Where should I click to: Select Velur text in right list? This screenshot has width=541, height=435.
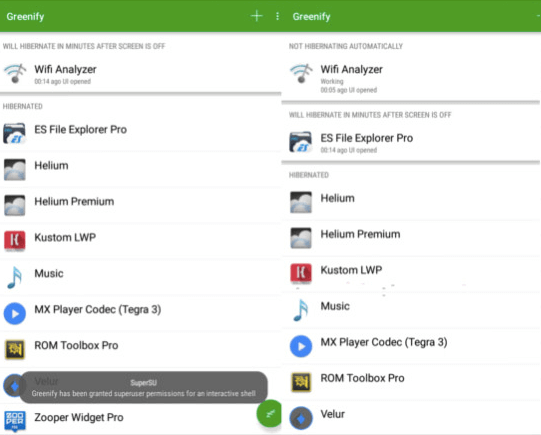tap(333, 414)
